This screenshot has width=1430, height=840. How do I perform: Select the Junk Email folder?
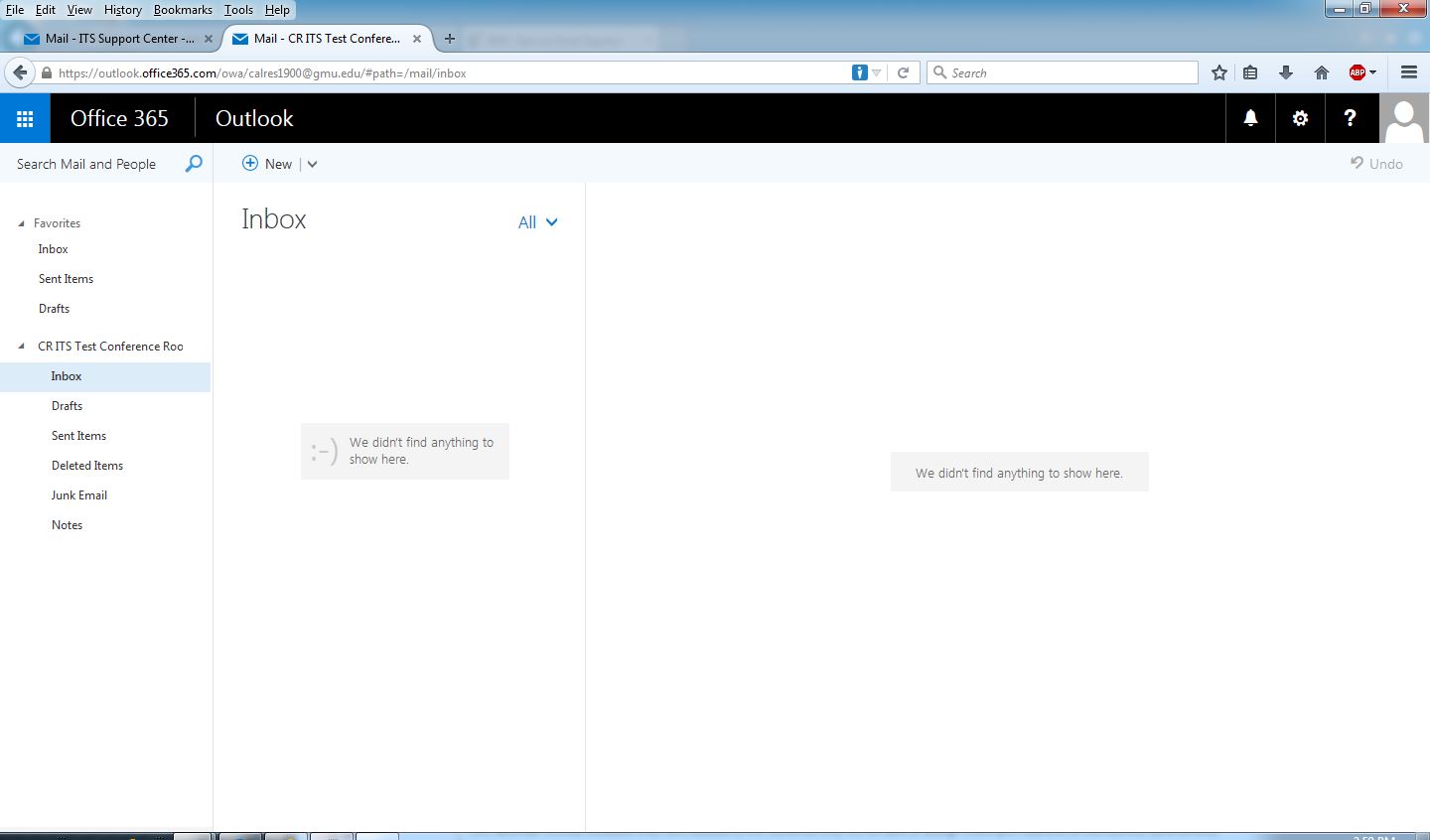(x=79, y=495)
